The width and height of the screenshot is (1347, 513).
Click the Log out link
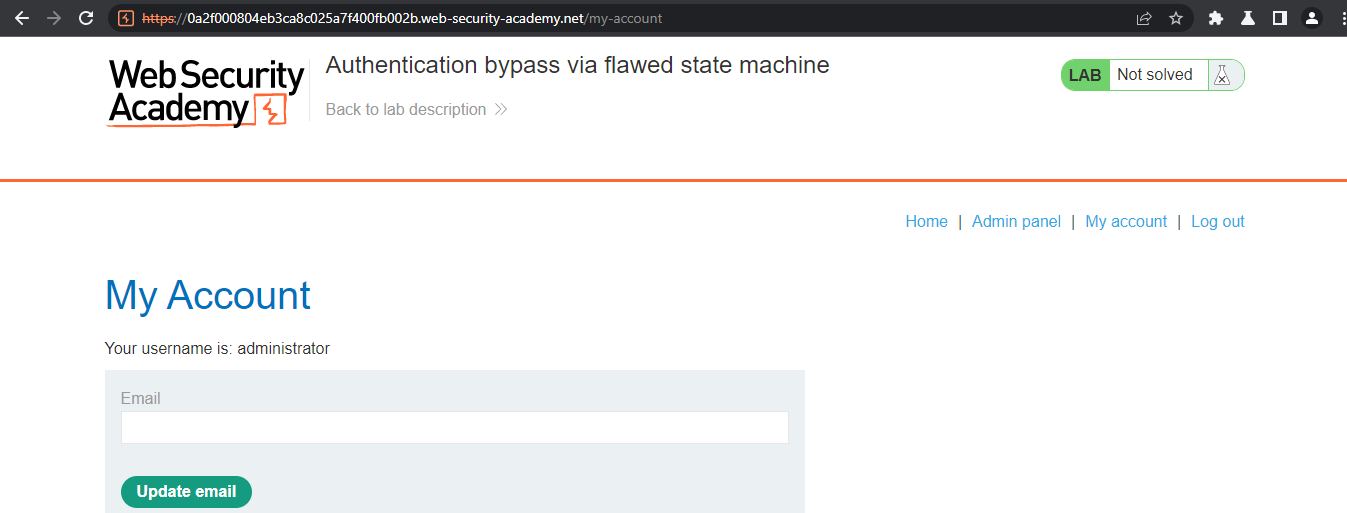pos(1217,222)
